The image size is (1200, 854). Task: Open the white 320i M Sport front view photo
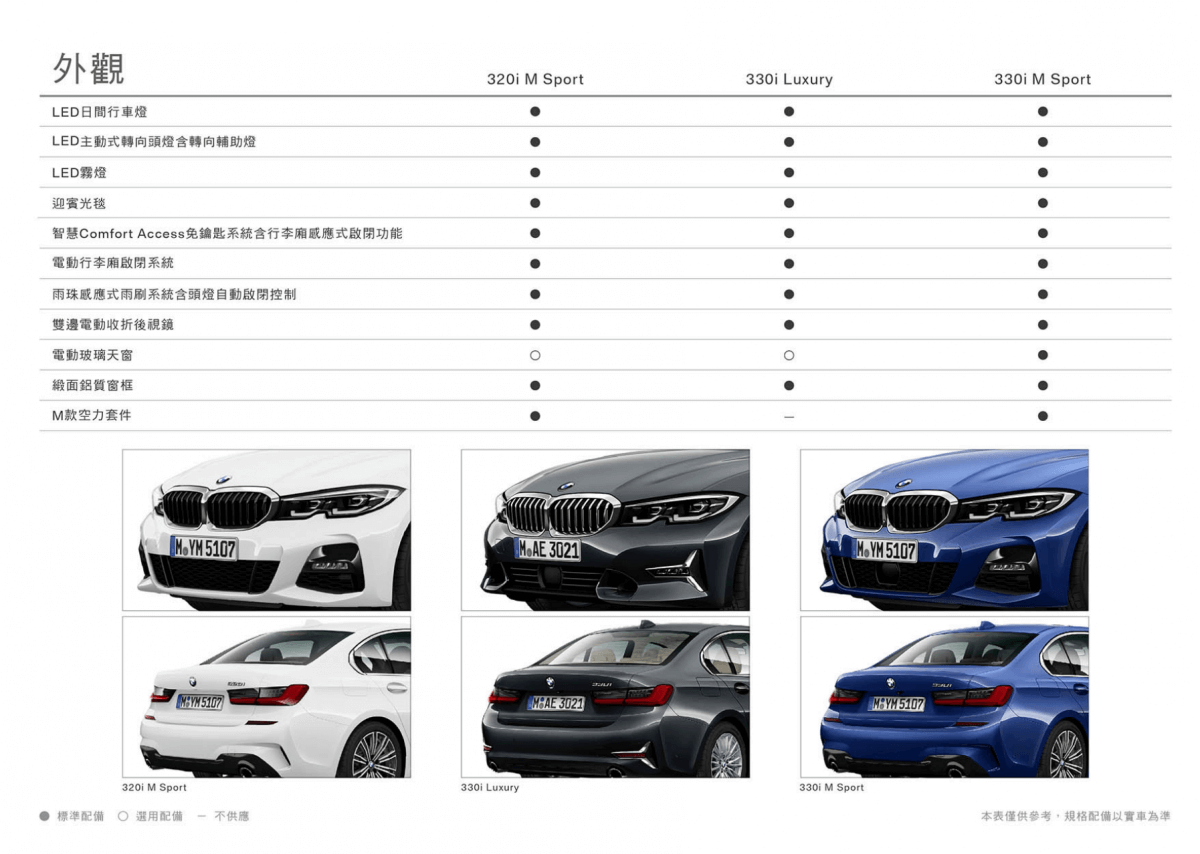click(266, 530)
